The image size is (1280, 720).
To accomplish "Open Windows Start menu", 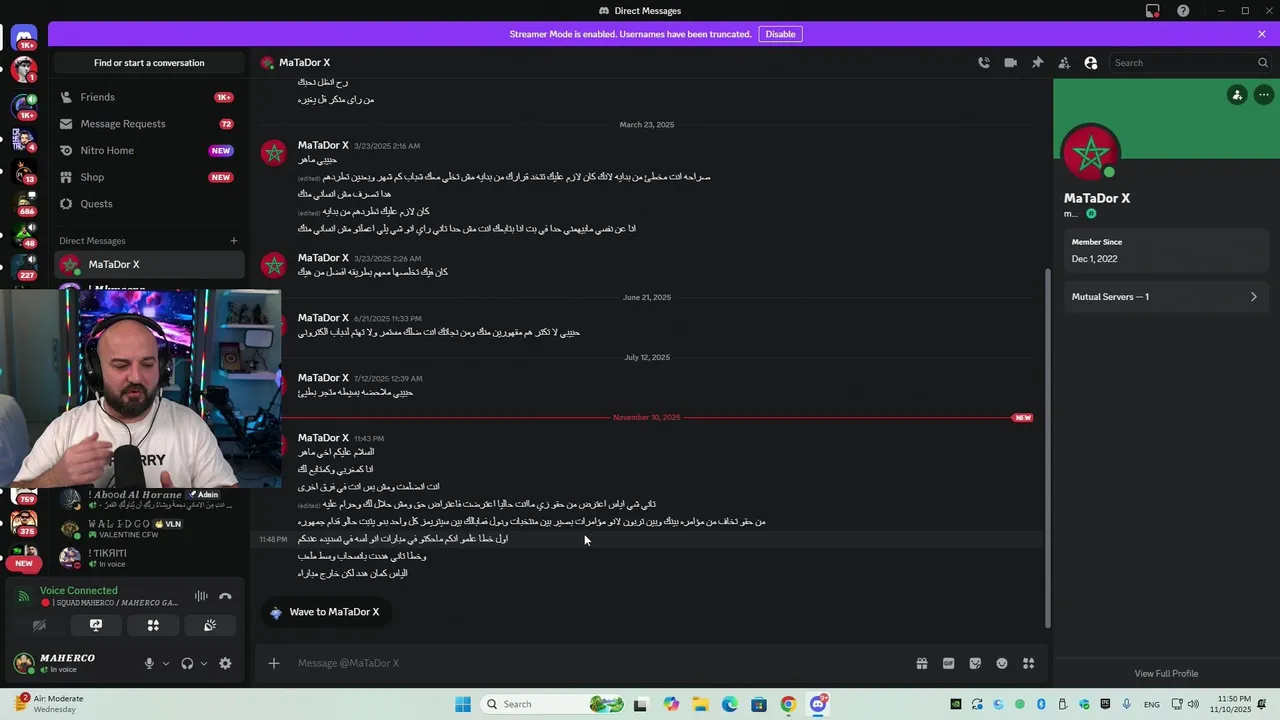I will [x=463, y=704].
